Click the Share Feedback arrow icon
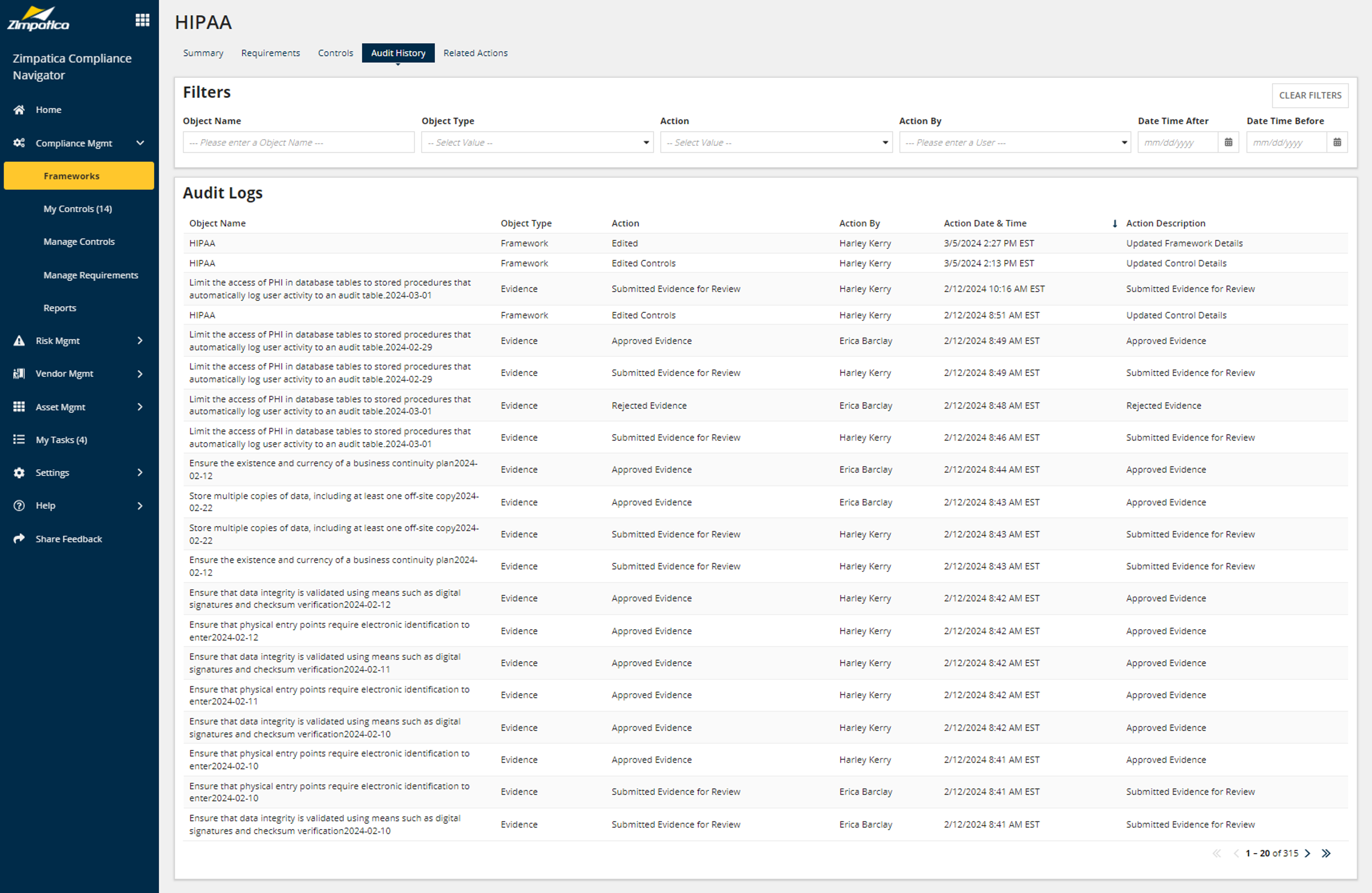1372x893 pixels. [19, 538]
